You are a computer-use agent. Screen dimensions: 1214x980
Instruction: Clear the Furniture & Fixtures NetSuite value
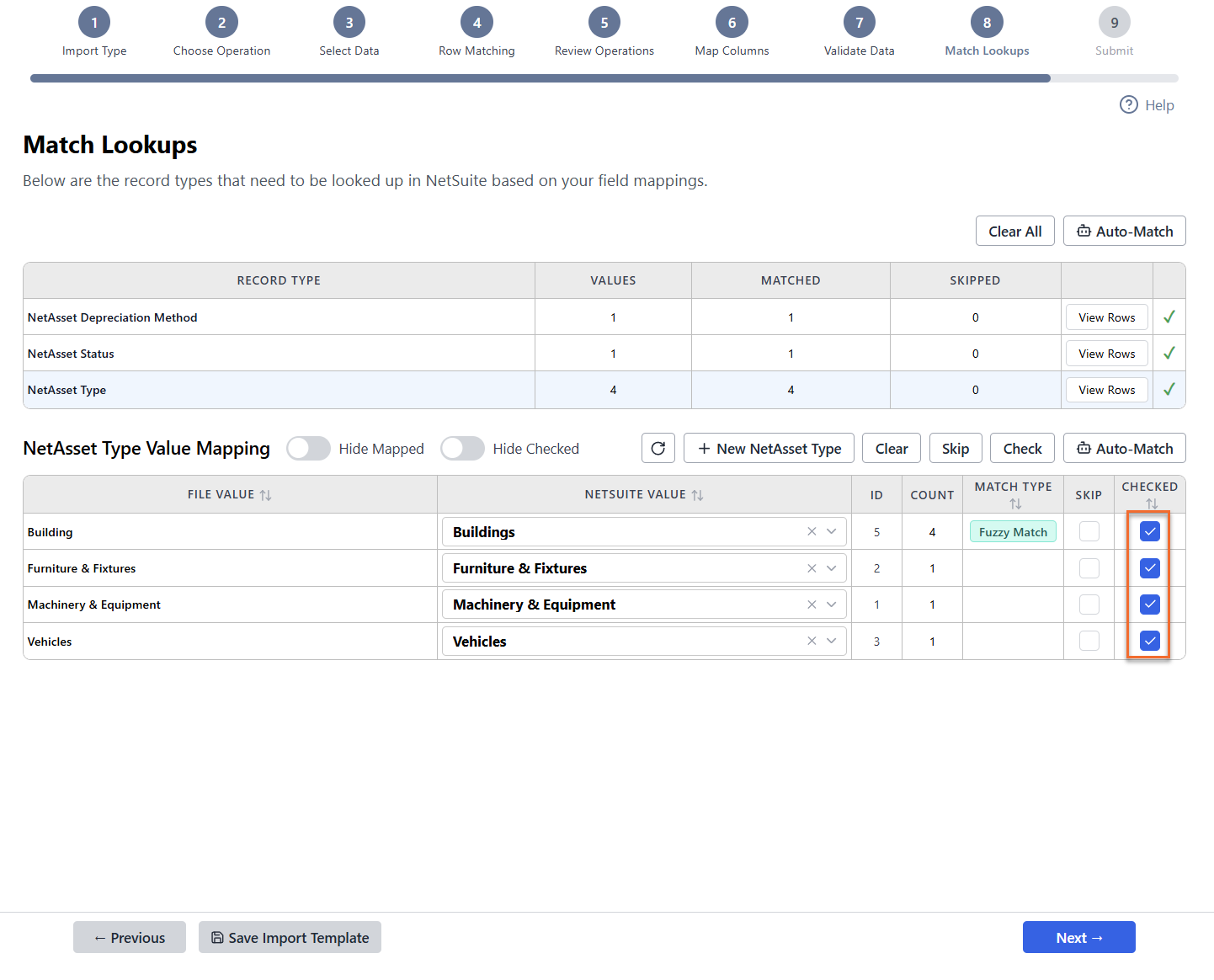point(812,568)
